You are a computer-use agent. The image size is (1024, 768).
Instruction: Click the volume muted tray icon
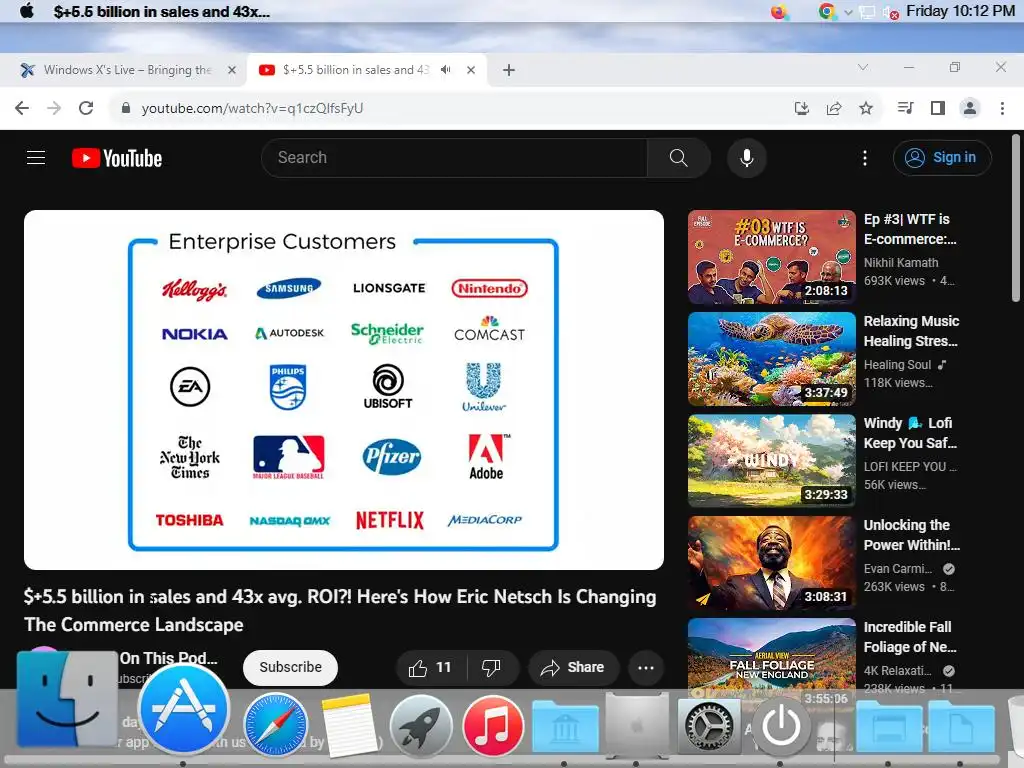click(890, 12)
